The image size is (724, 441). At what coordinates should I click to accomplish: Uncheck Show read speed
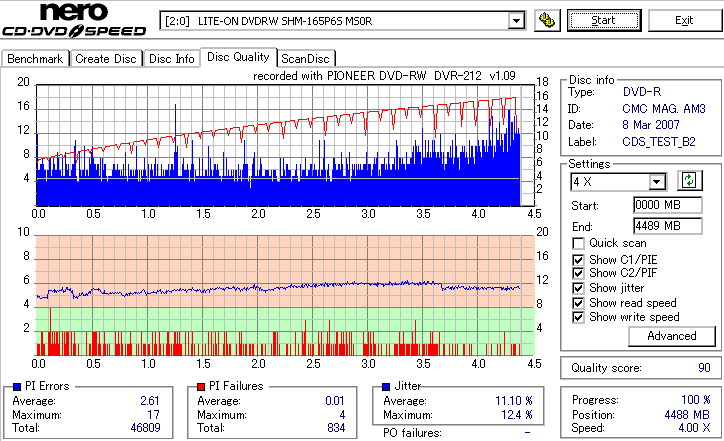pyautogui.click(x=578, y=303)
